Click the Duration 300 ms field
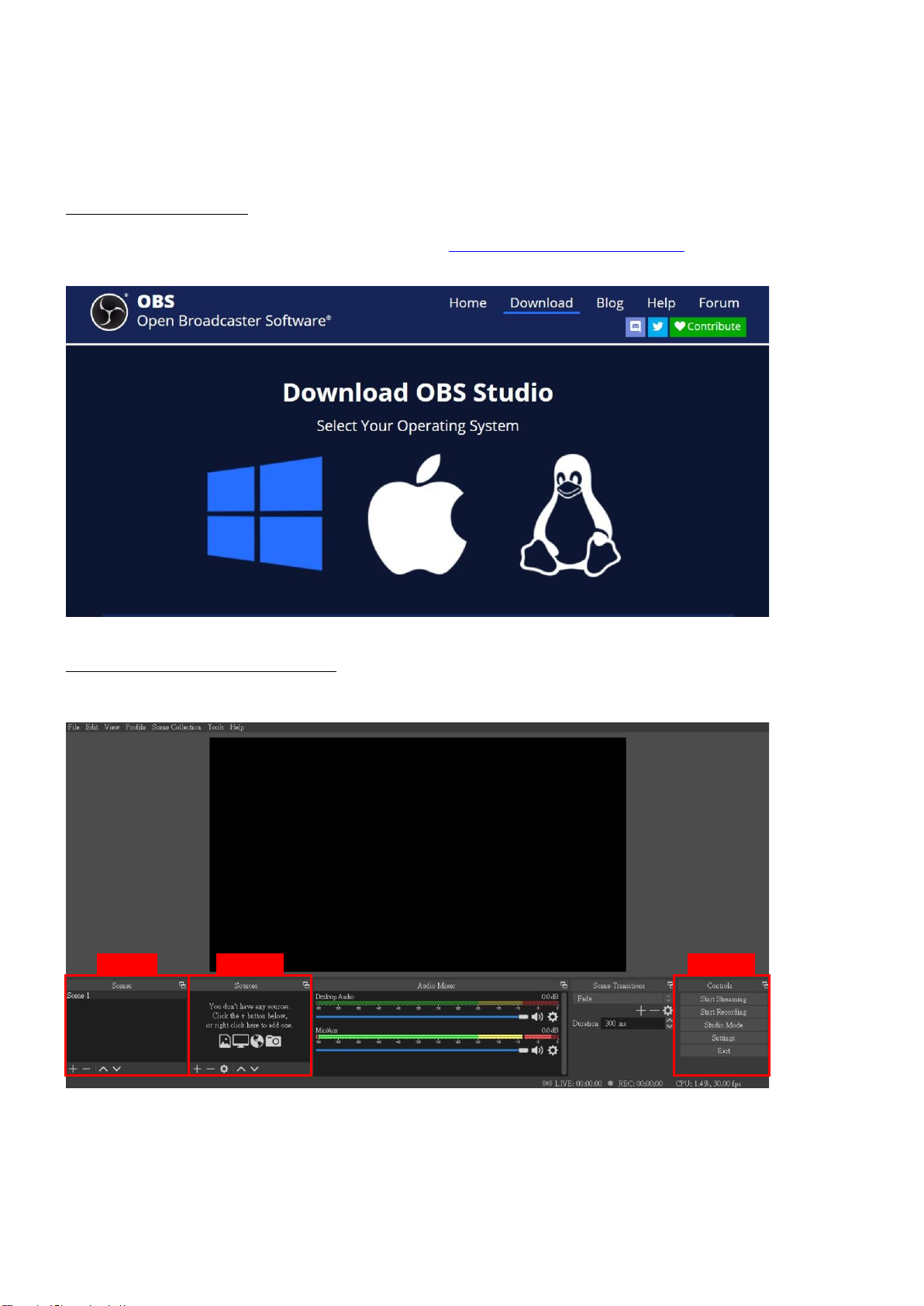The width and height of the screenshot is (924, 1306). tap(633, 1024)
